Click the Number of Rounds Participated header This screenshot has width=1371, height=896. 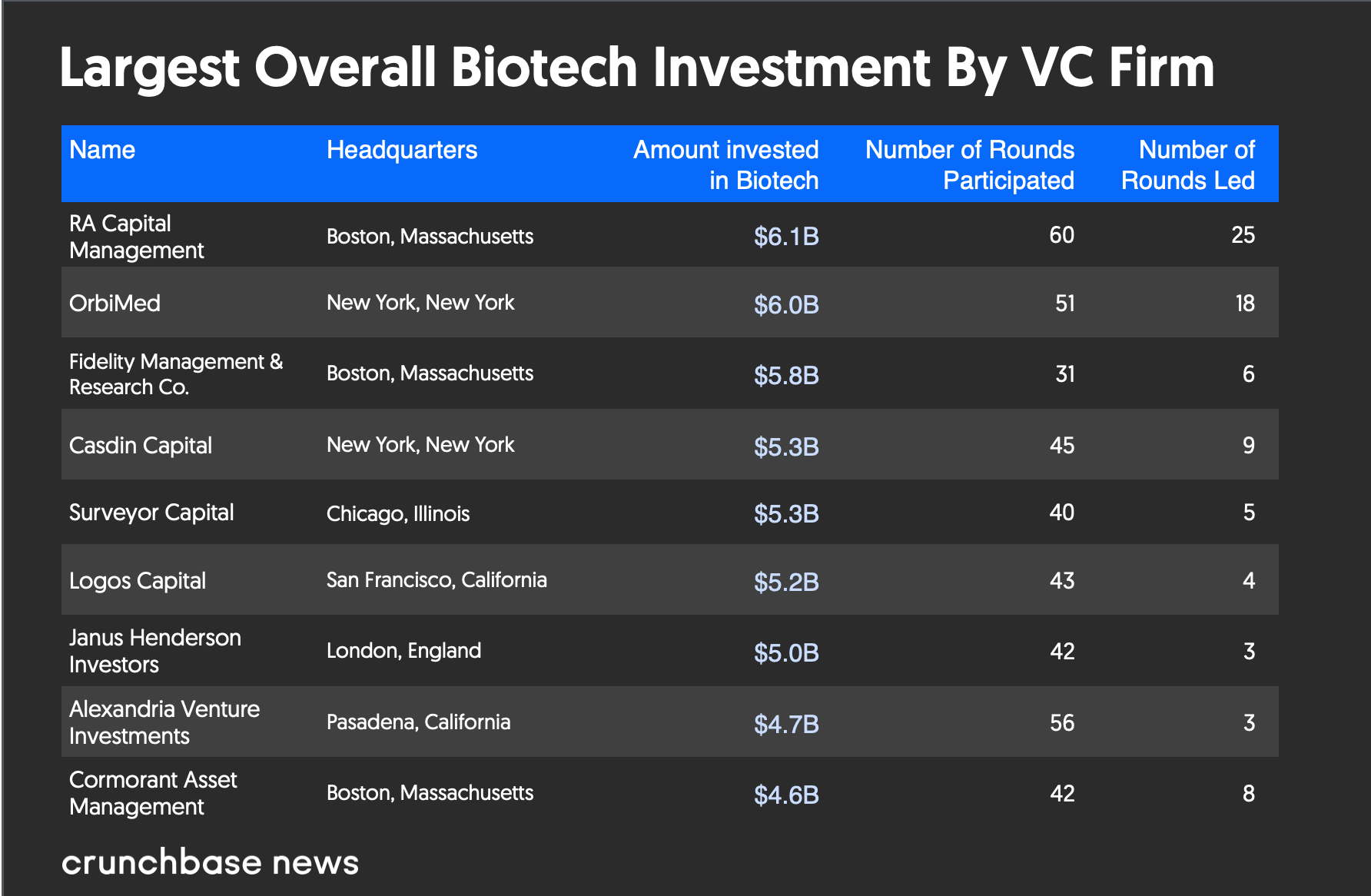coord(969,164)
